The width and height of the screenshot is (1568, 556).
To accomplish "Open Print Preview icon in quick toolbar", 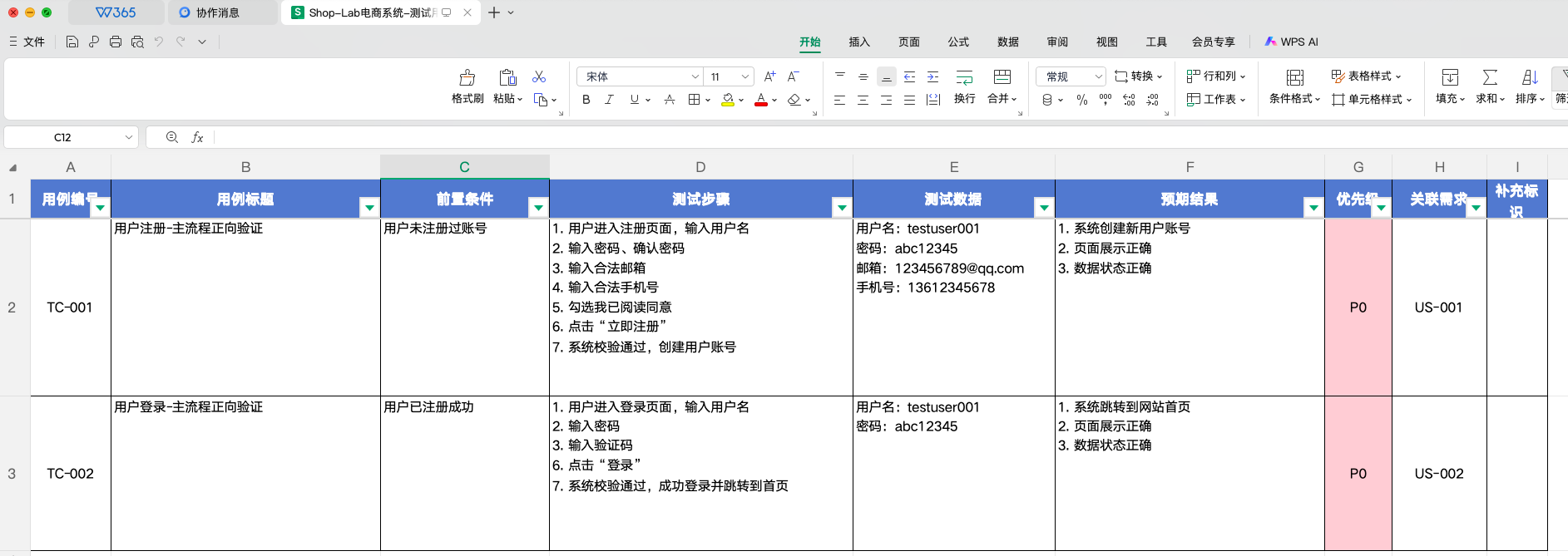I will coord(137,42).
